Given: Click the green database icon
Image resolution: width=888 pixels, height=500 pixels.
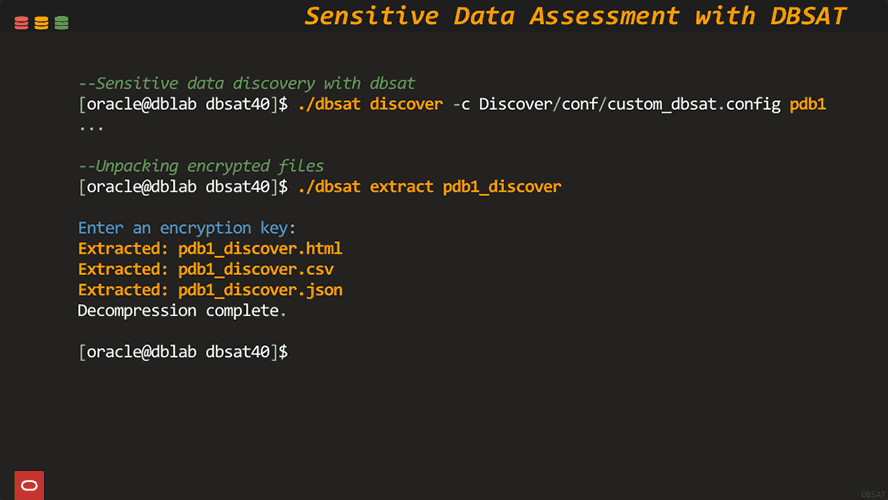Looking at the screenshot, I should click(61, 22).
